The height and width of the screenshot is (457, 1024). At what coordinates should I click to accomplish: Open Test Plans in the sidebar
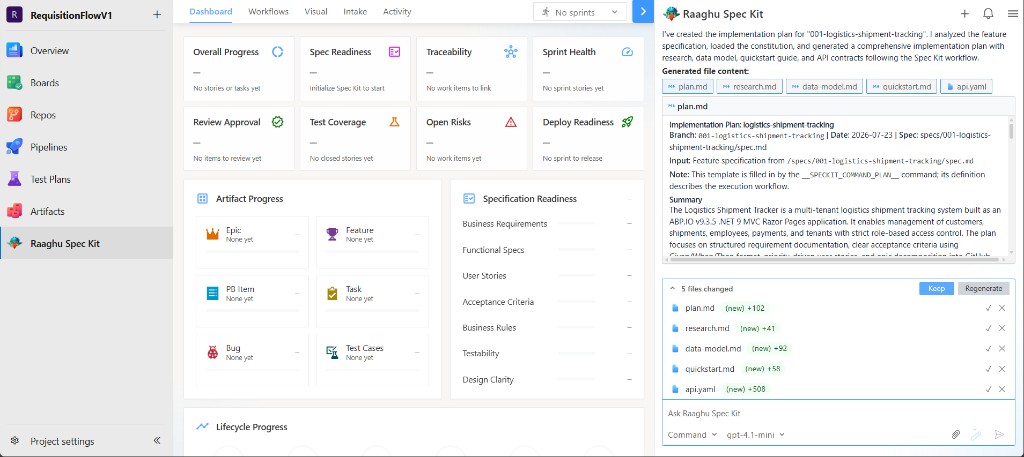tap(86, 179)
